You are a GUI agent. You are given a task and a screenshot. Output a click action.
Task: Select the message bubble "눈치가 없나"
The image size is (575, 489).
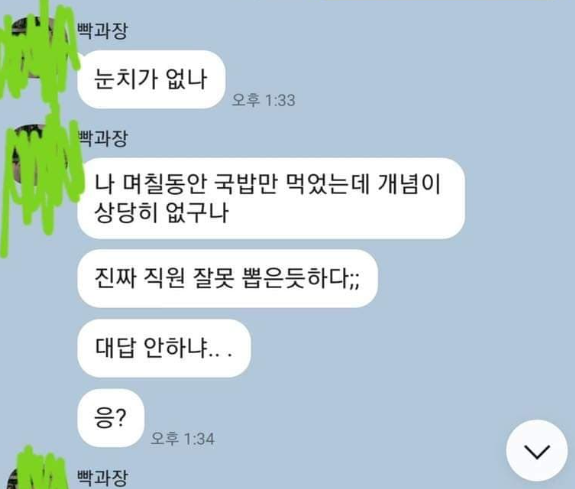pyautogui.click(x=151, y=79)
